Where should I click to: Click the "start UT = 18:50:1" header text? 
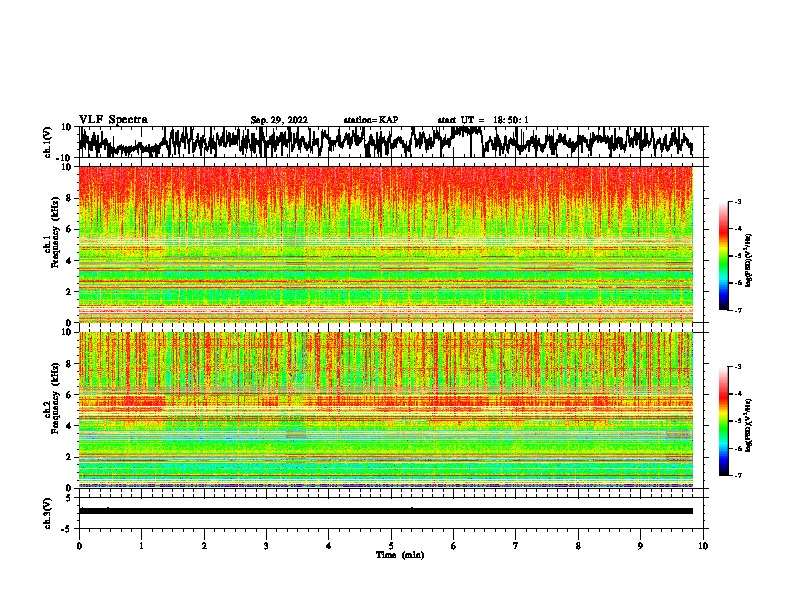(483, 120)
